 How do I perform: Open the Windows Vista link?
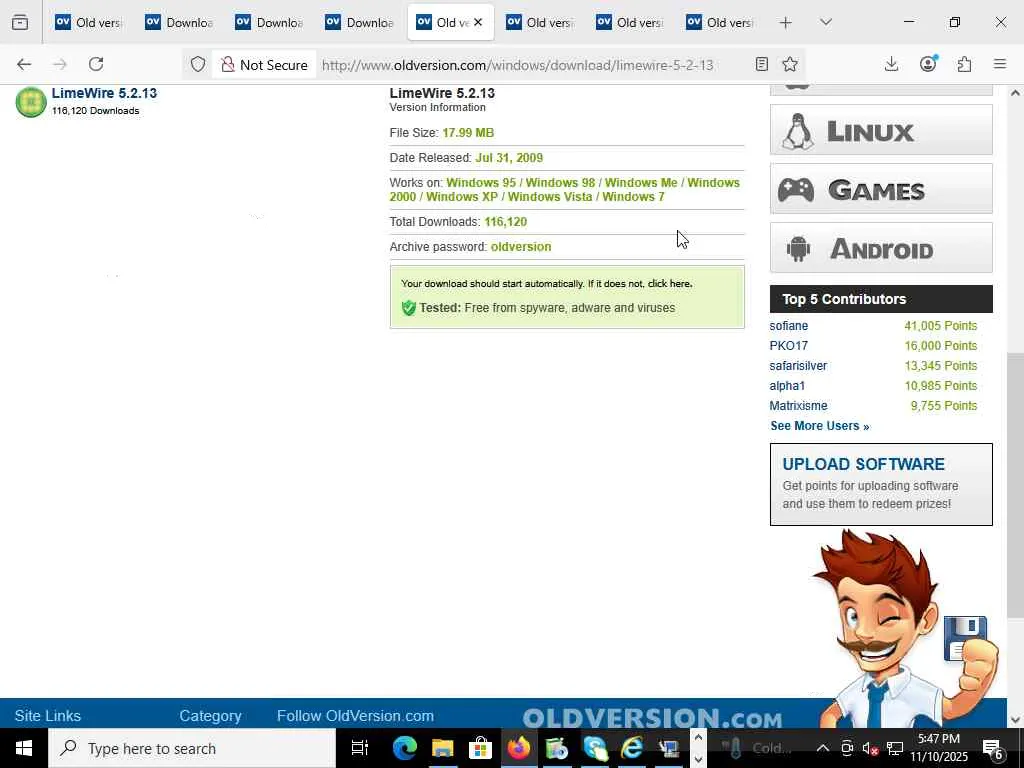click(550, 197)
